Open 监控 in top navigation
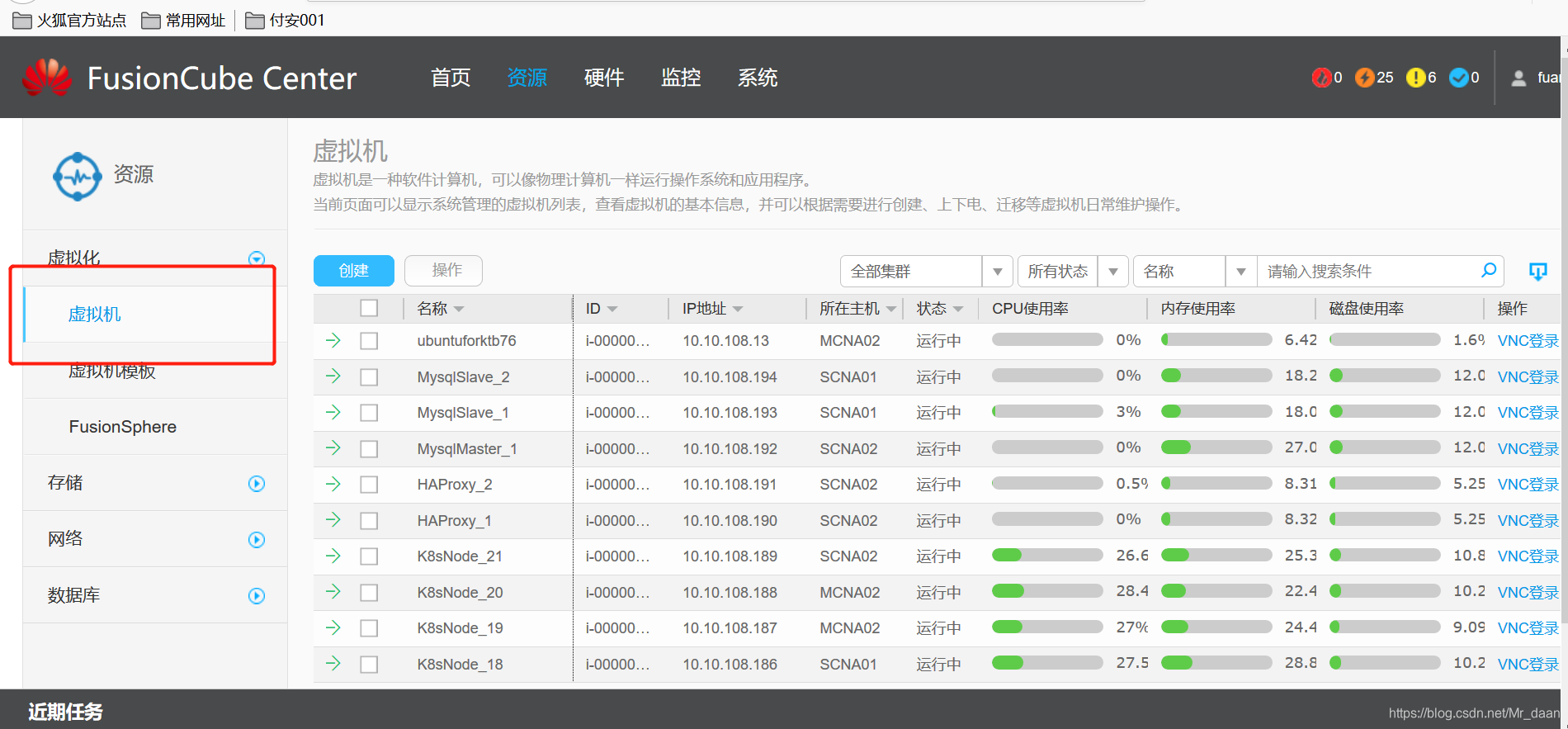Viewport: 1568px width, 729px height. [681, 78]
